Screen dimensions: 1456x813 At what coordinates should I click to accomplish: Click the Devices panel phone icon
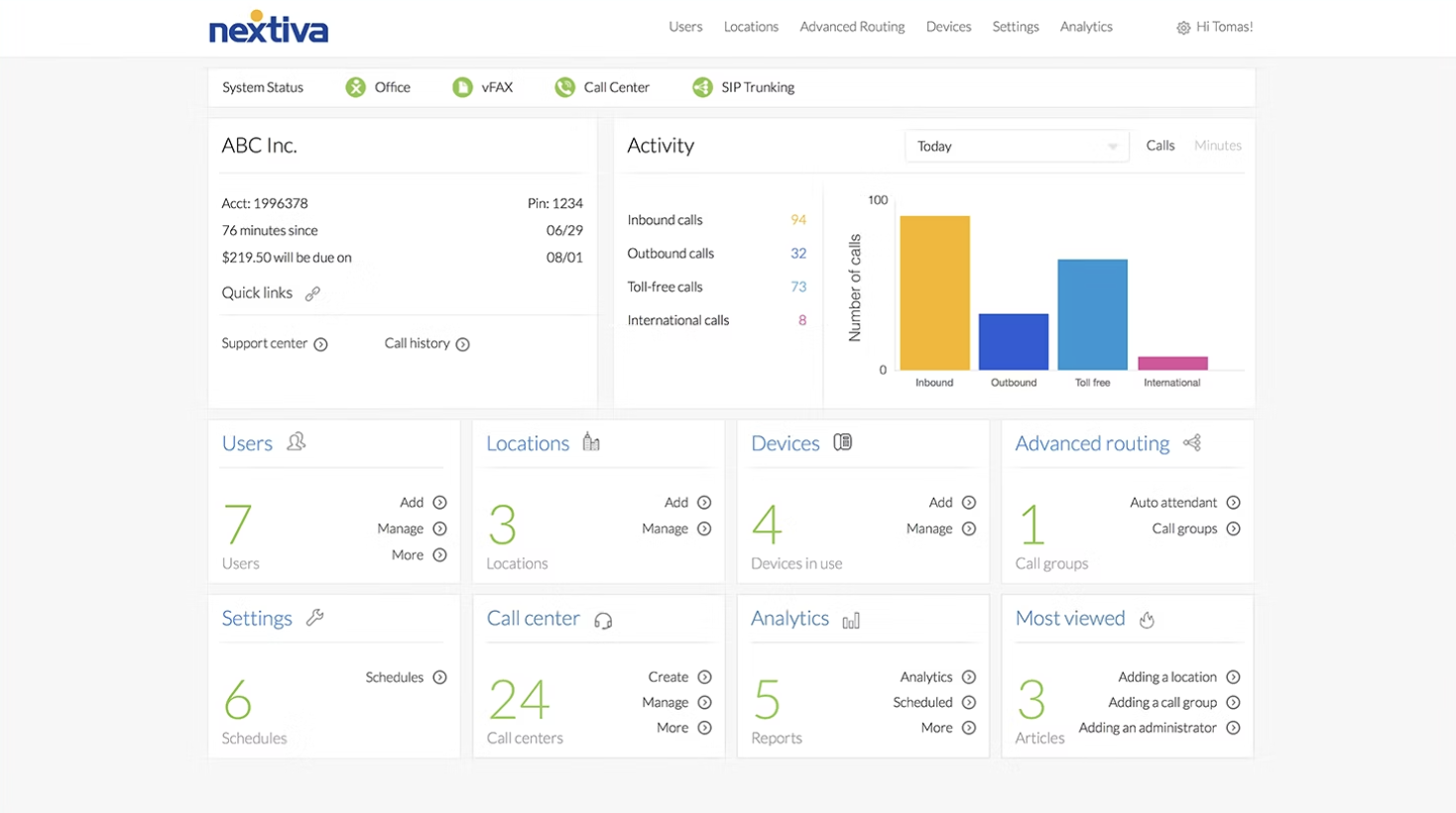coord(842,442)
